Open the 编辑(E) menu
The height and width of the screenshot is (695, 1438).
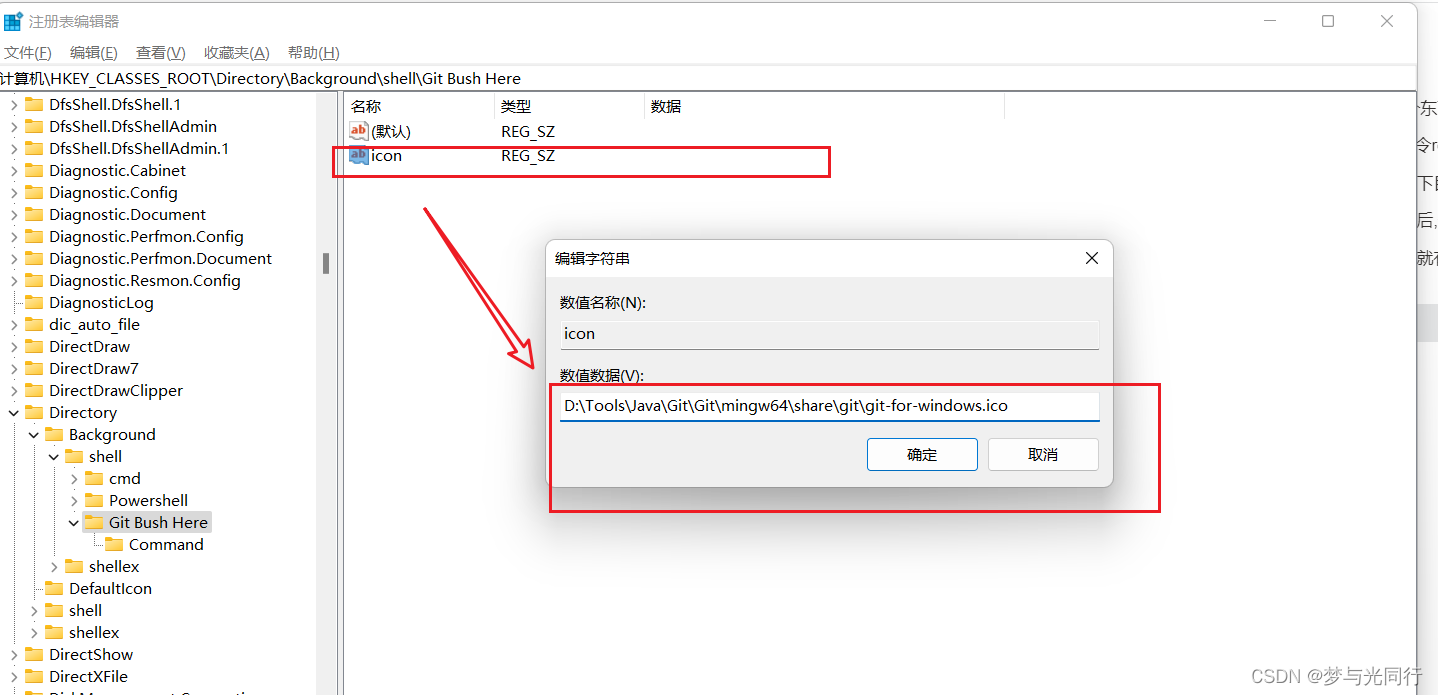pyautogui.click(x=94, y=53)
